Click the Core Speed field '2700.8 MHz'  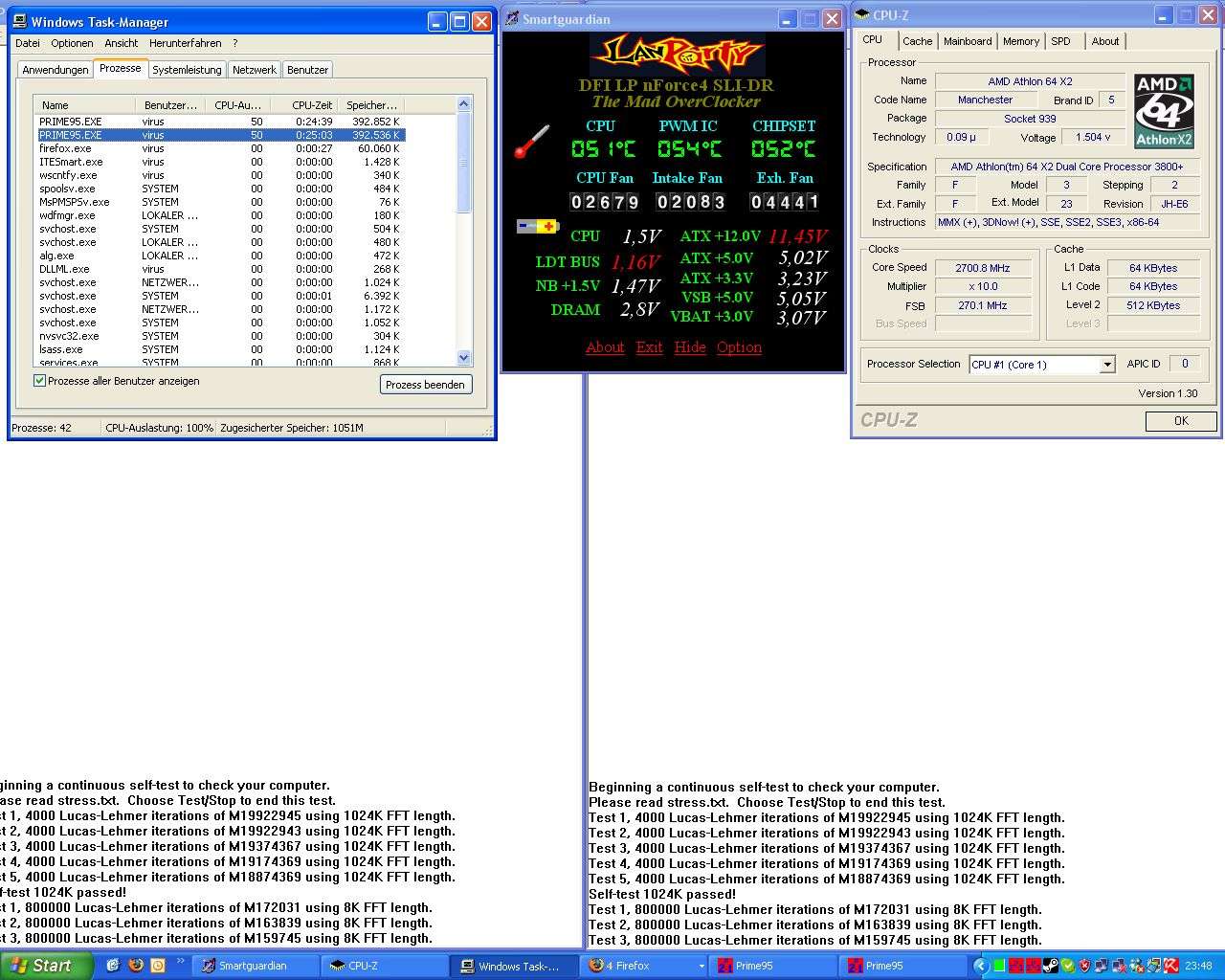pos(982,268)
